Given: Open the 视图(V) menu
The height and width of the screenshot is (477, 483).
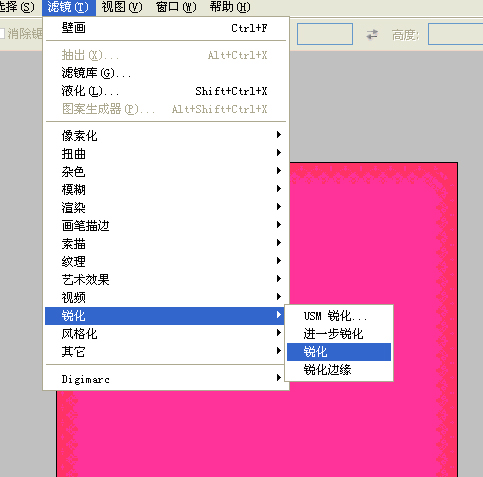Looking at the screenshot, I should [122, 7].
